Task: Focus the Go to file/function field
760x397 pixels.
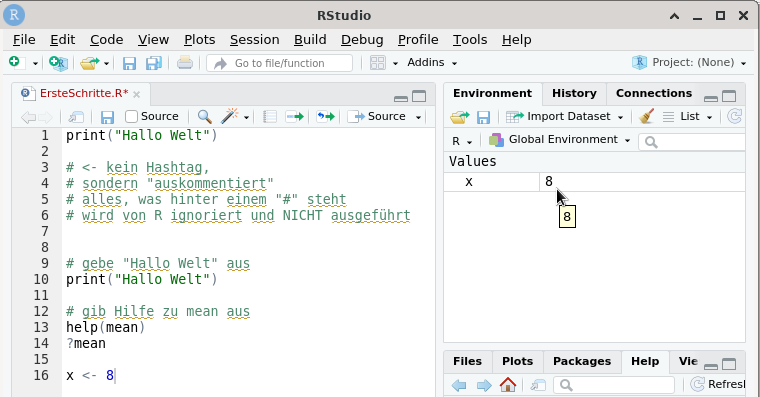Action: pyautogui.click(x=280, y=63)
